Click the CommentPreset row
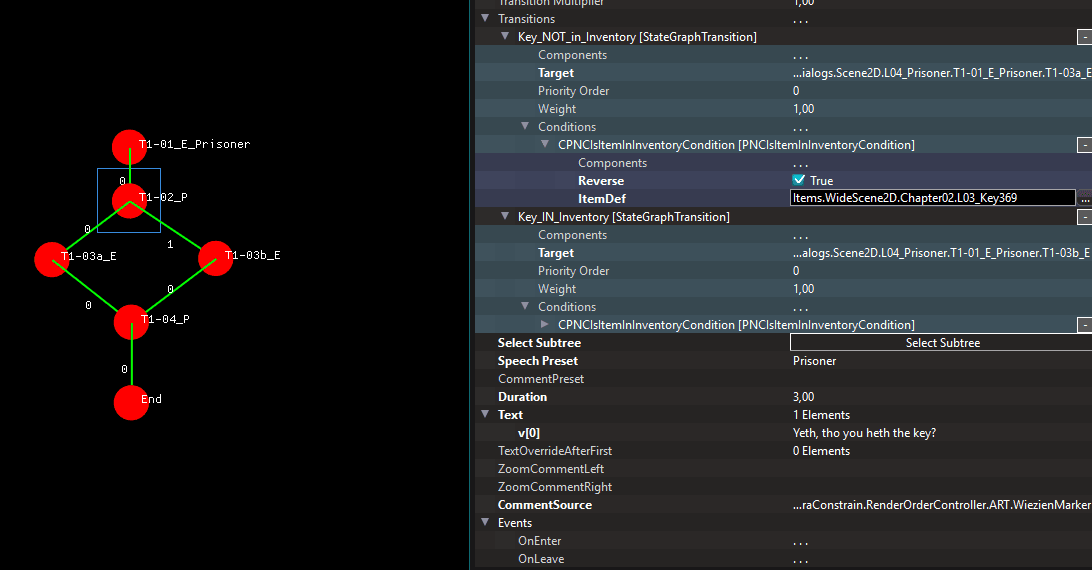This screenshot has height=570, width=1092. [783, 378]
